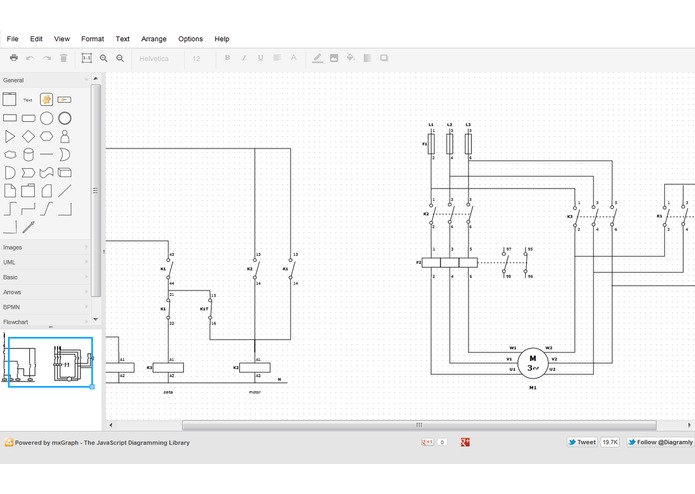Click the Undo arrow icon
Screen dimensions: 695x494
[30, 58]
